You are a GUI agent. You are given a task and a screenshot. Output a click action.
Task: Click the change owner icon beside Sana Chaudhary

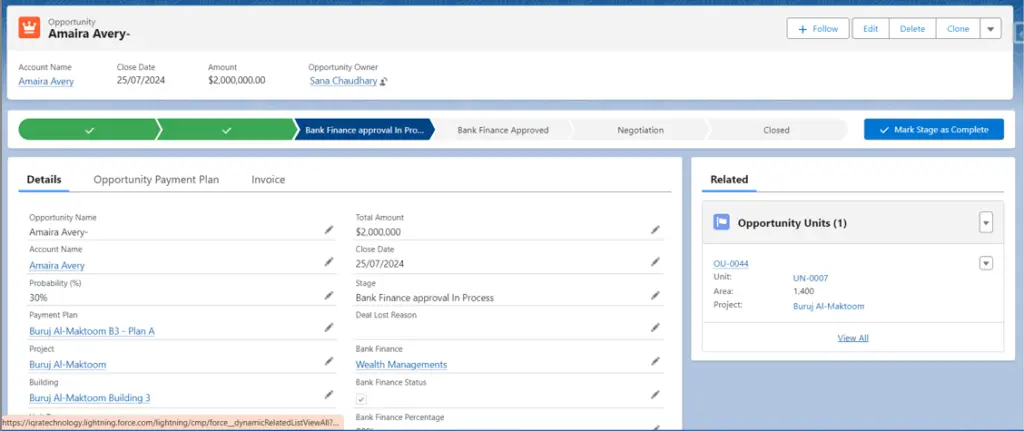tap(384, 81)
